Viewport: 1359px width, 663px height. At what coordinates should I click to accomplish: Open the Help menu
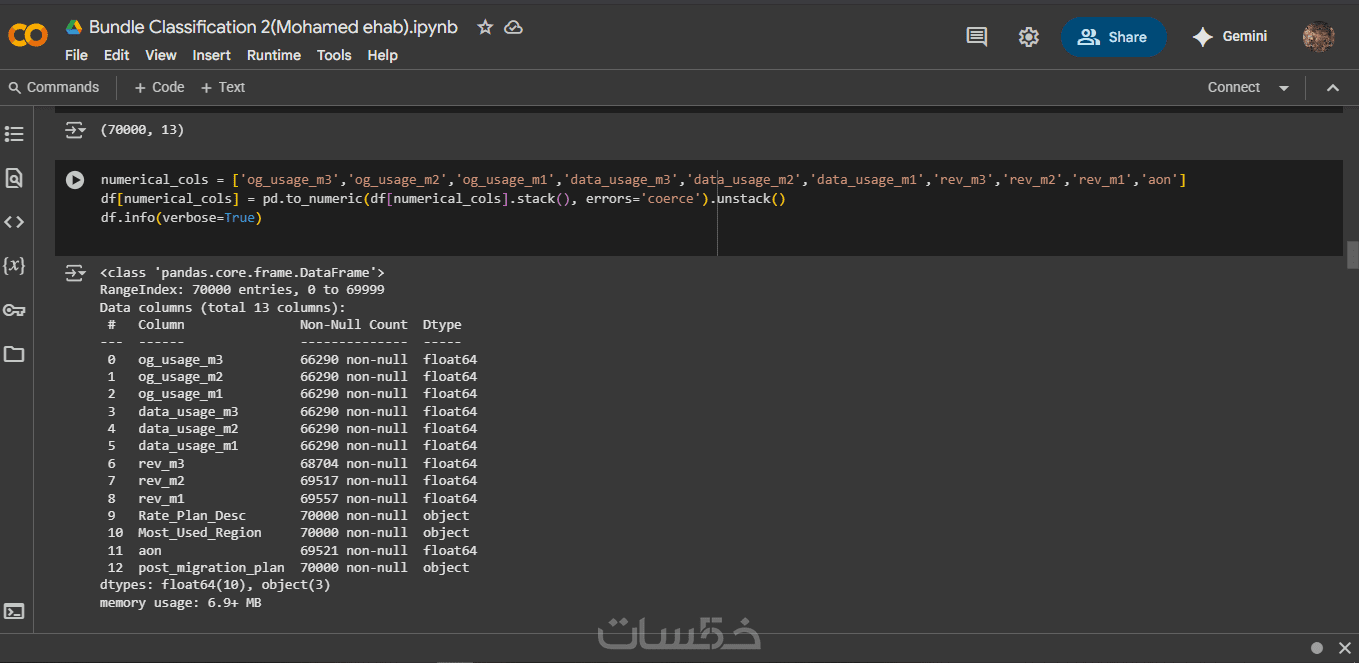(382, 55)
